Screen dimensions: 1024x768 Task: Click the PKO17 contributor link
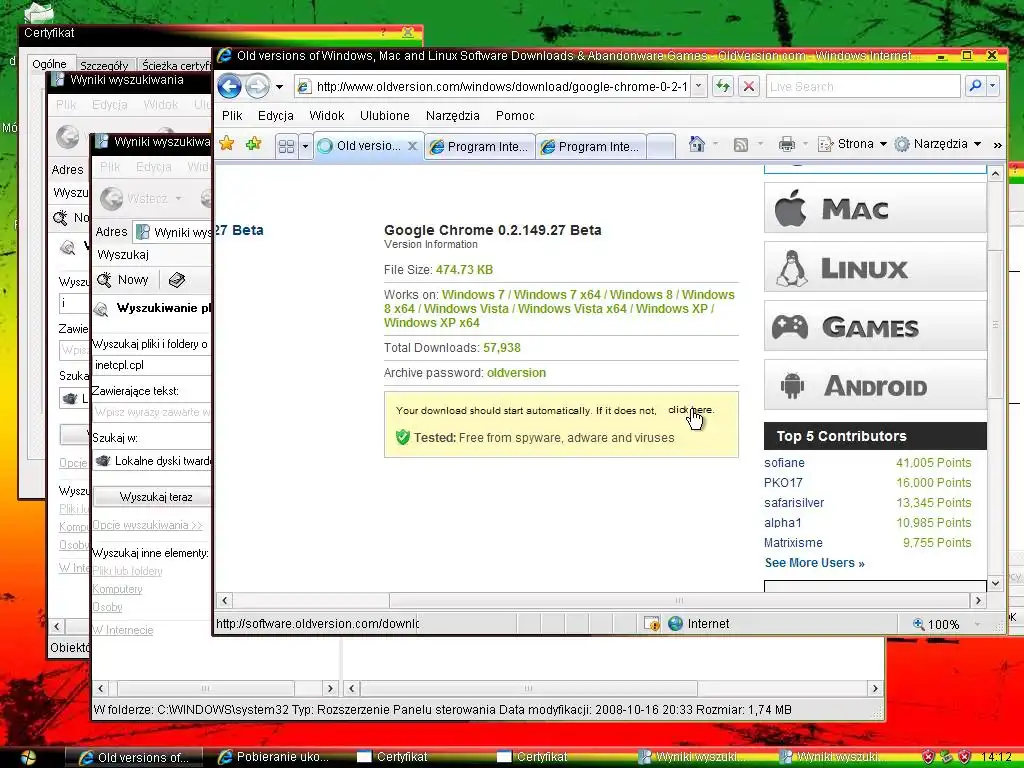pyautogui.click(x=783, y=483)
